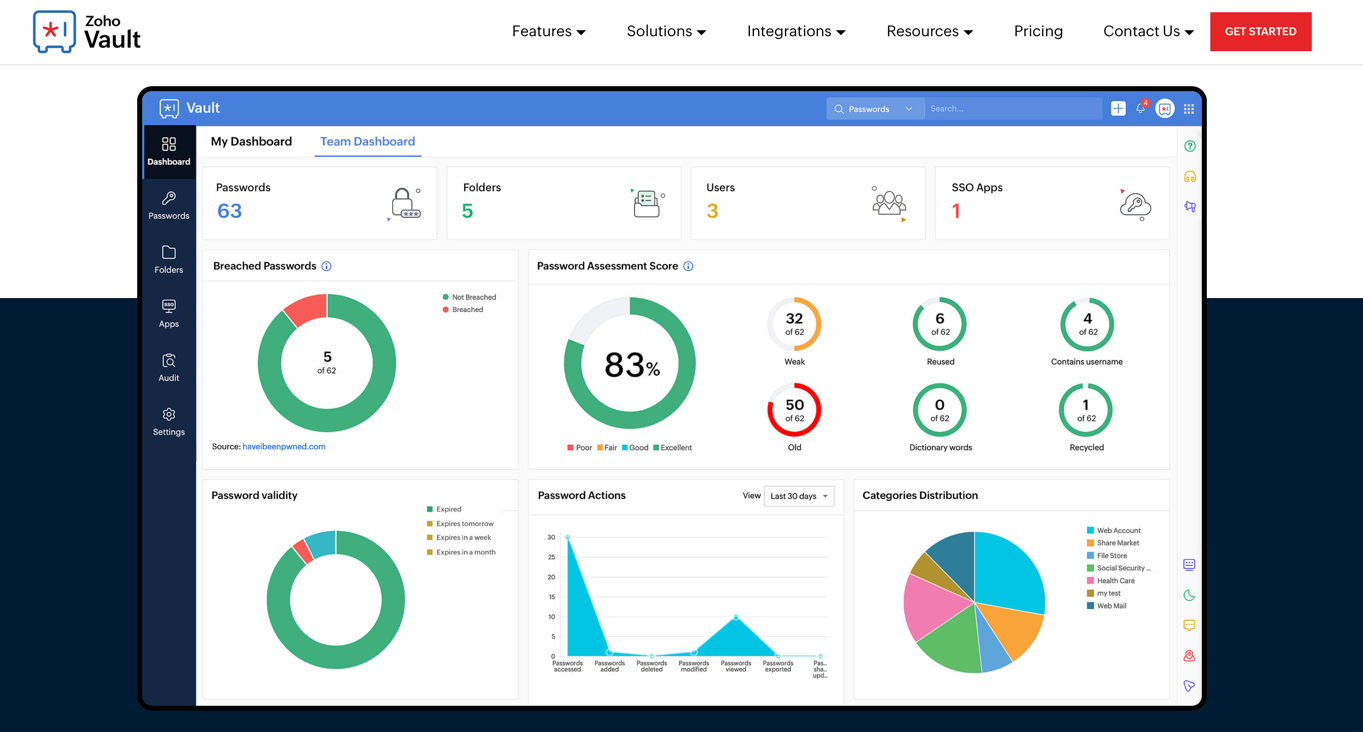Viewport: 1363px width, 732px height.
Task: Open the Last 30 days view dropdown
Action: point(799,496)
